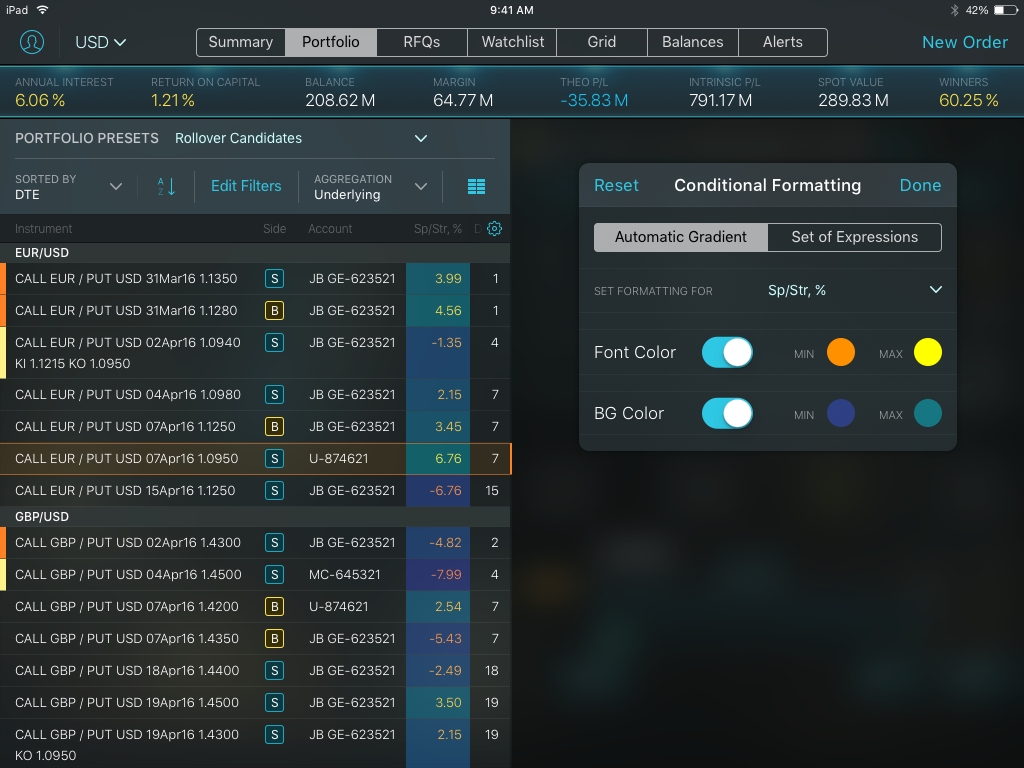Click the A-Z sort order icon
Image resolution: width=1024 pixels, height=768 pixels.
pos(168,186)
